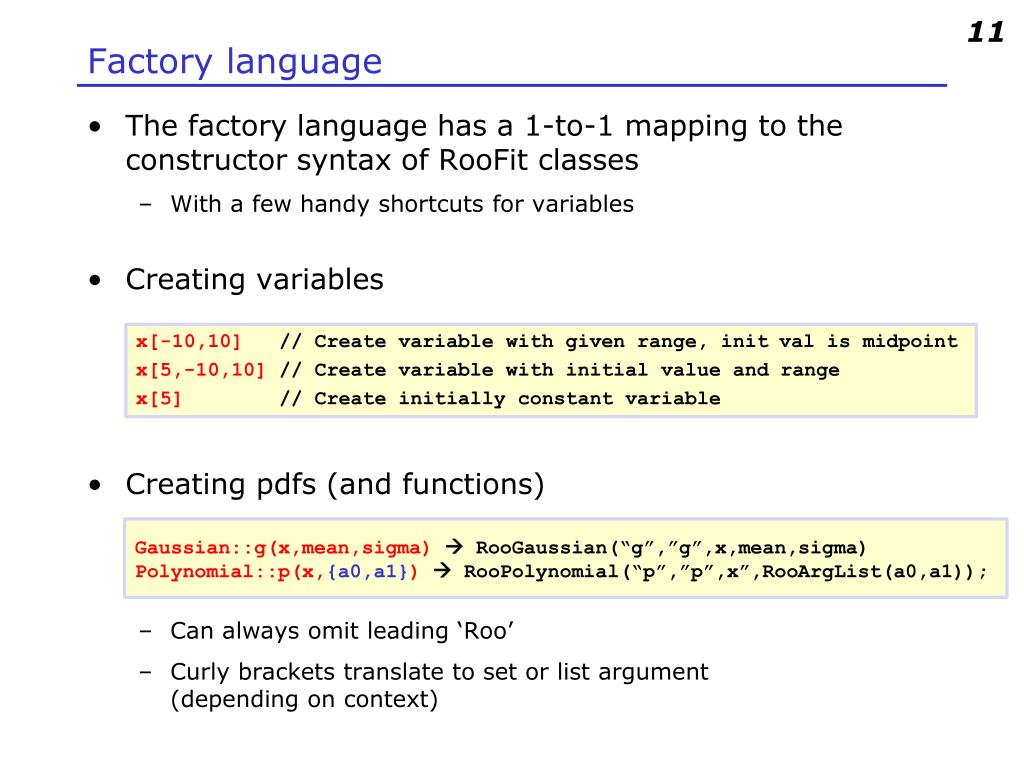Click the arrow after Polynomial::p expression

[x=442, y=571]
